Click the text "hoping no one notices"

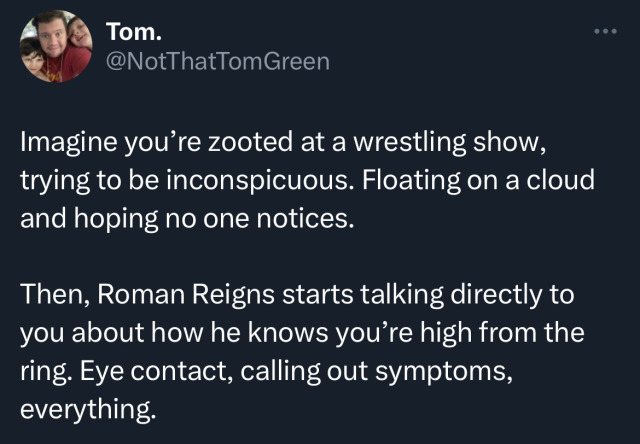[x=212, y=218]
